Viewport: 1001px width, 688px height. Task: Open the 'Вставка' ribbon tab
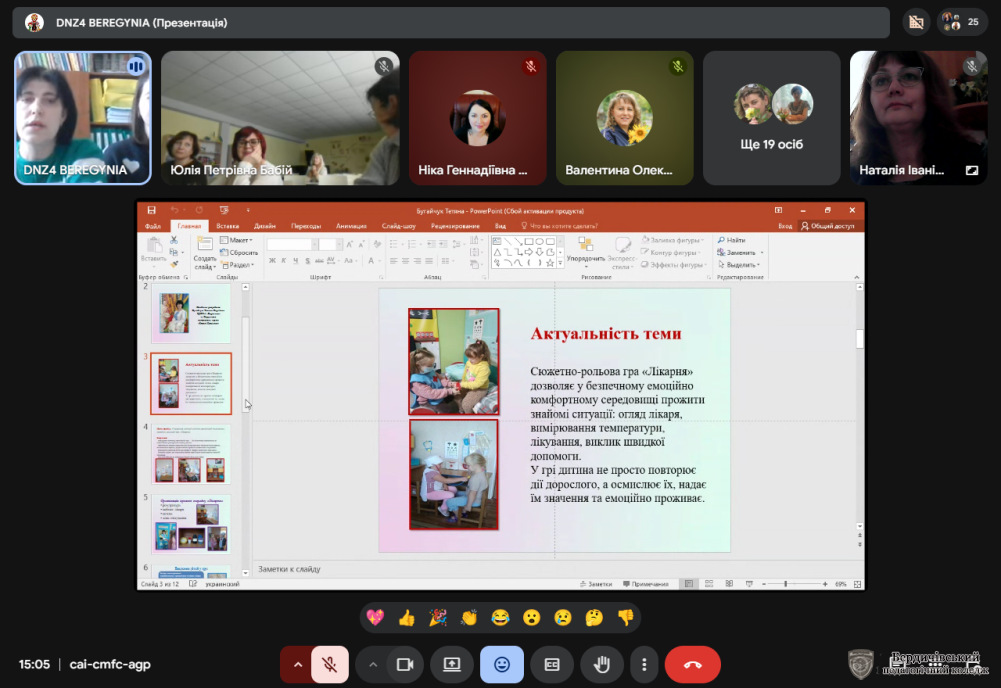point(227,226)
